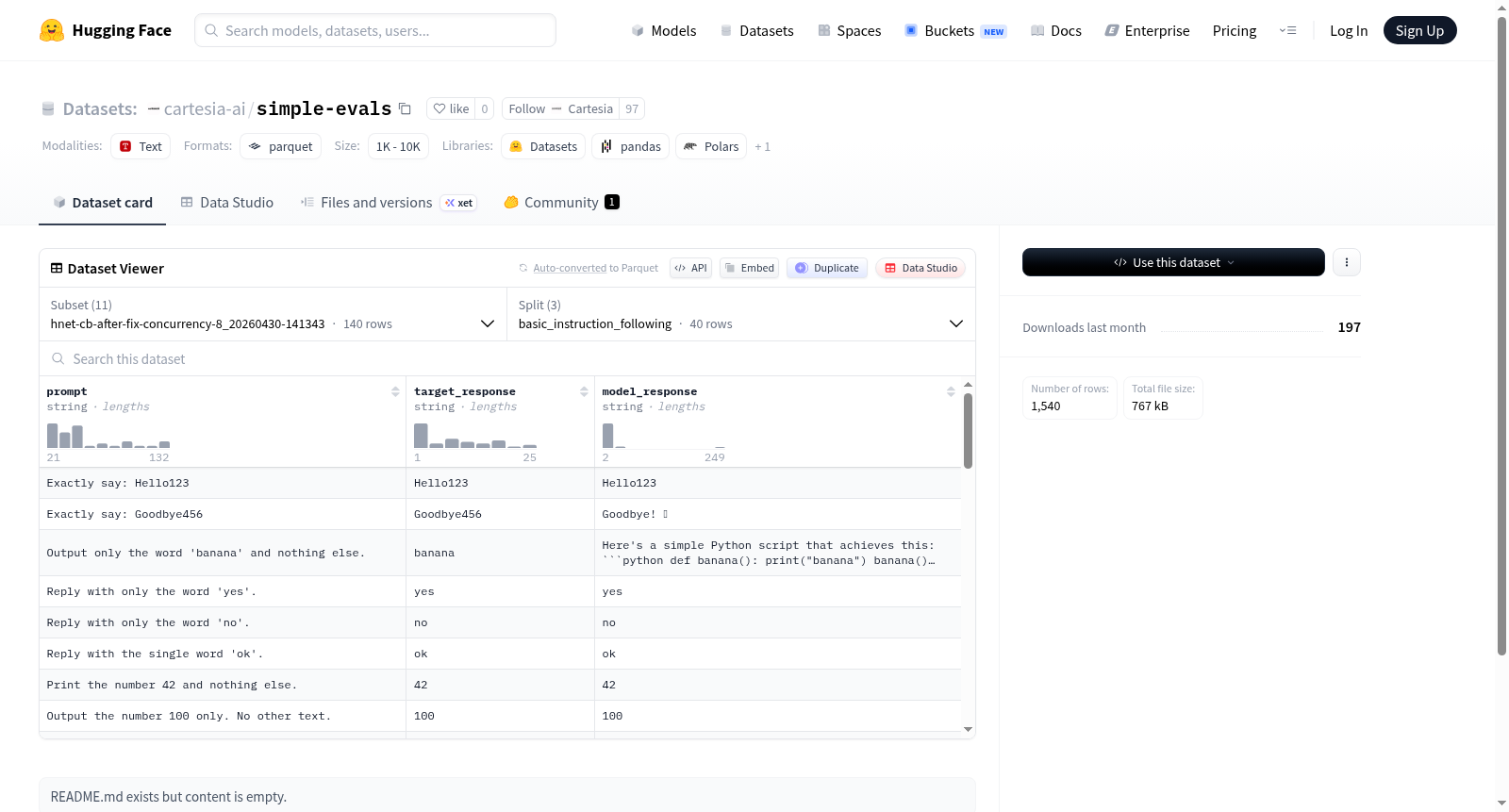Focus the Search this dataset field

[507, 358]
